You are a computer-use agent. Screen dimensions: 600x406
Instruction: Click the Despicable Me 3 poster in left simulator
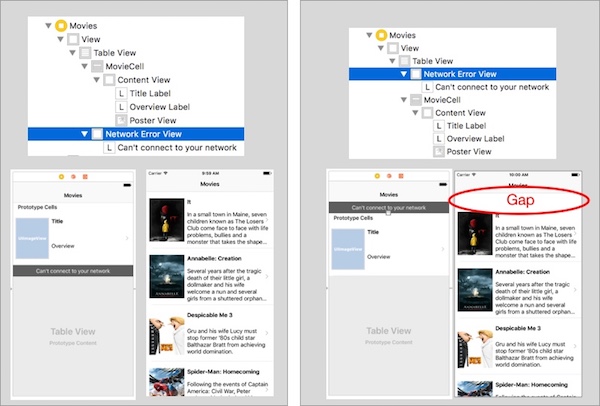166,333
